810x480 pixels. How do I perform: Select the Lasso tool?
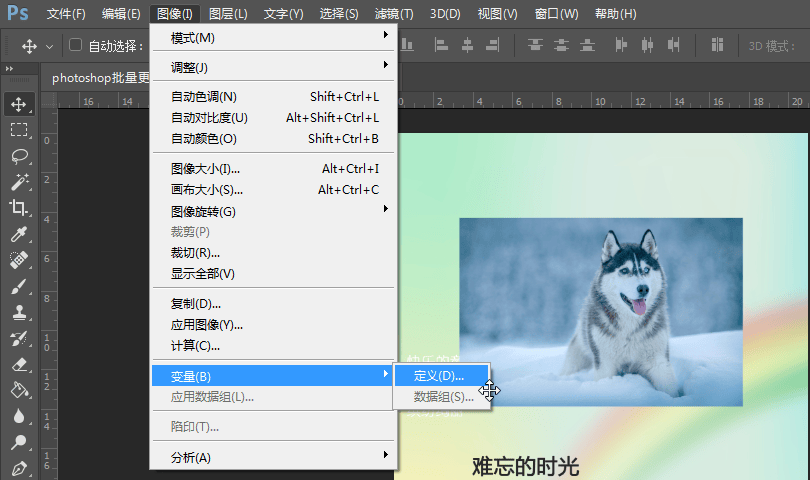(19, 156)
